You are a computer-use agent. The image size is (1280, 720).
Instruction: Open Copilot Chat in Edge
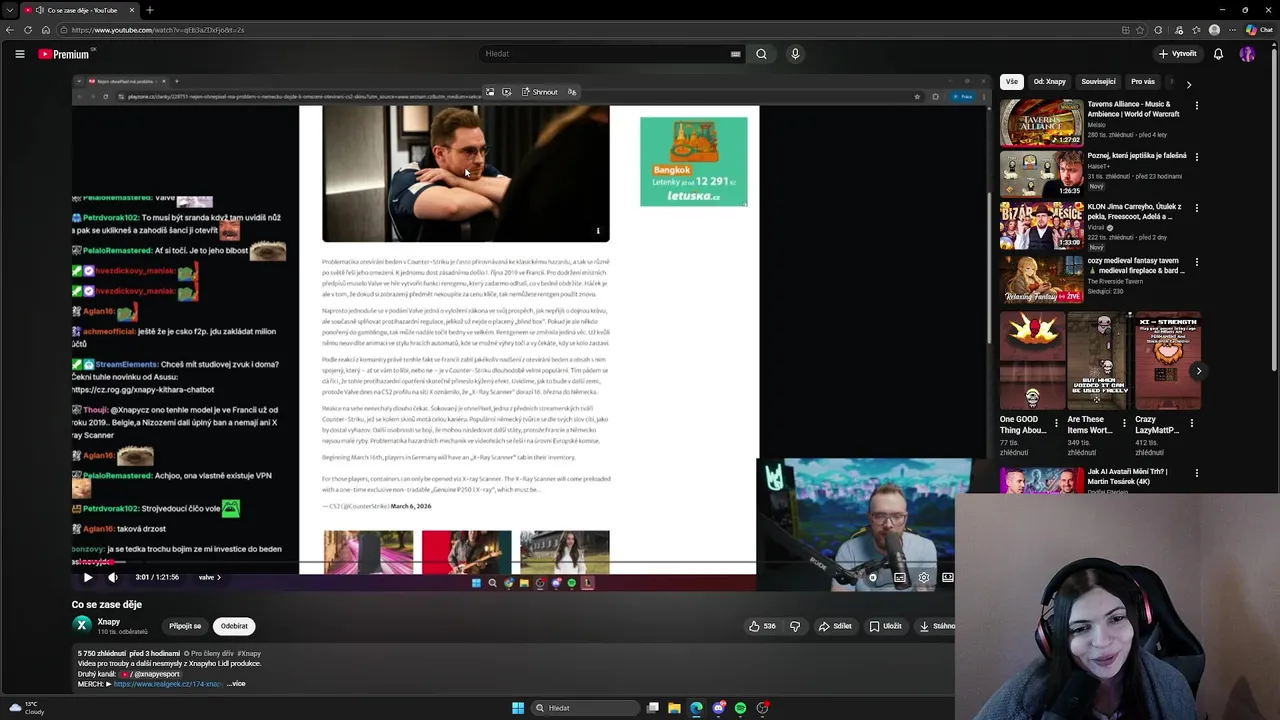pyautogui.click(x=1259, y=30)
